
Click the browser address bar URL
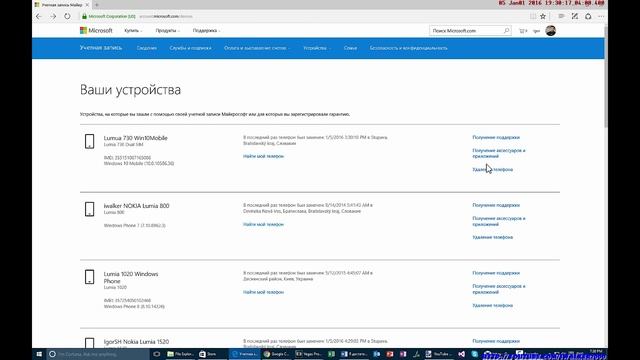pyautogui.click(x=166, y=16)
